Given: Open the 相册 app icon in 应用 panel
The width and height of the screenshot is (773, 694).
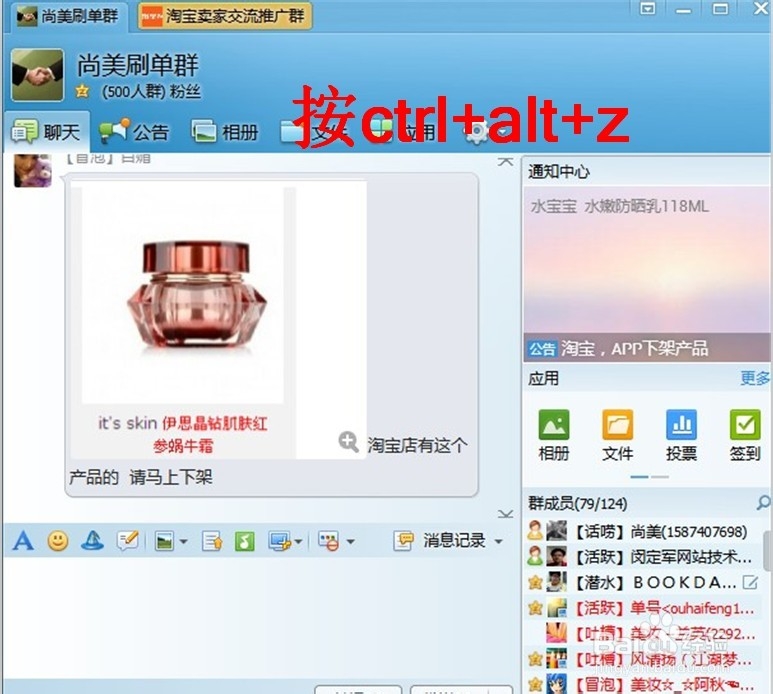Looking at the screenshot, I should tap(554, 436).
